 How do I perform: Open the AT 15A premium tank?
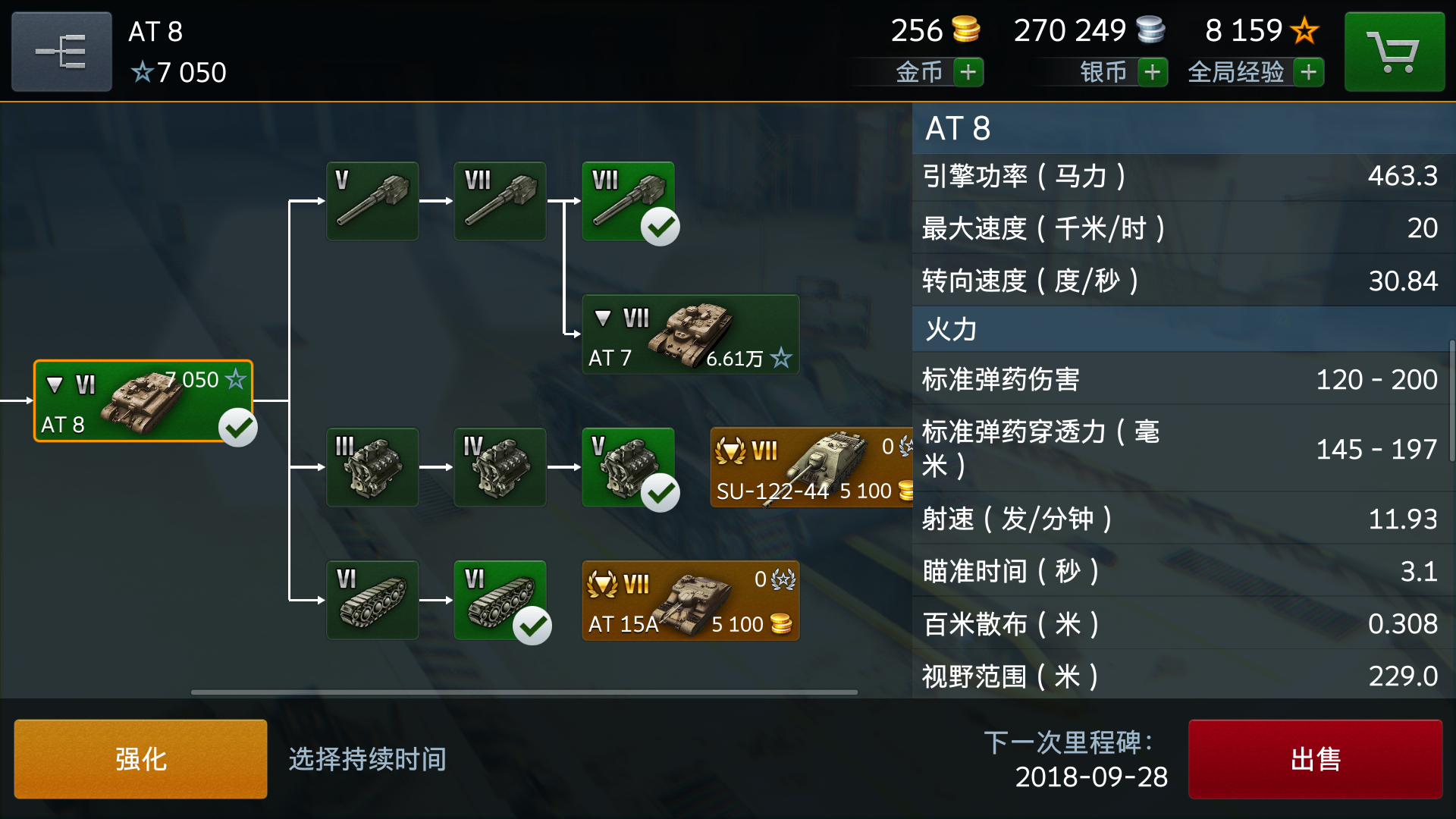coord(691,600)
